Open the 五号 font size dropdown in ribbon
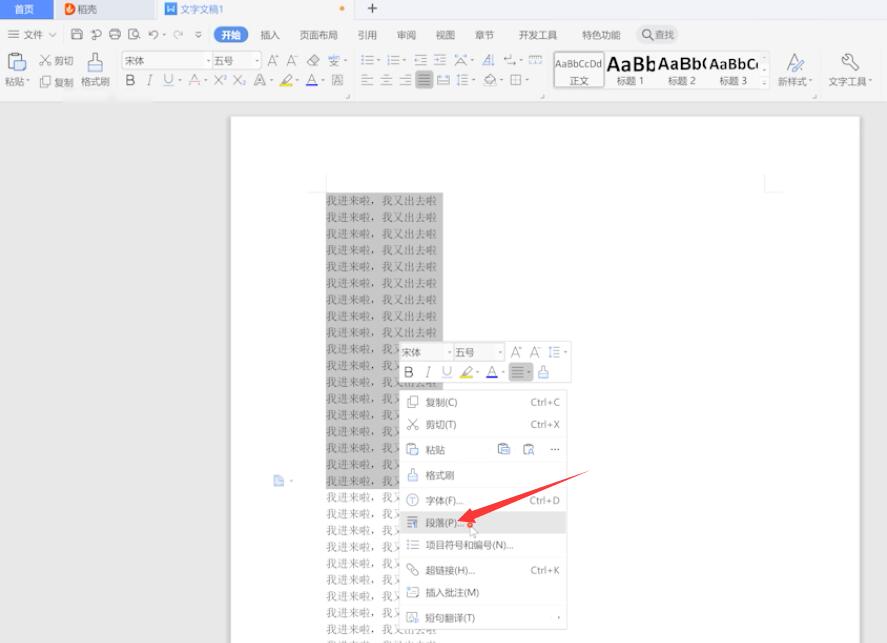This screenshot has width=887, height=643. tap(257, 61)
